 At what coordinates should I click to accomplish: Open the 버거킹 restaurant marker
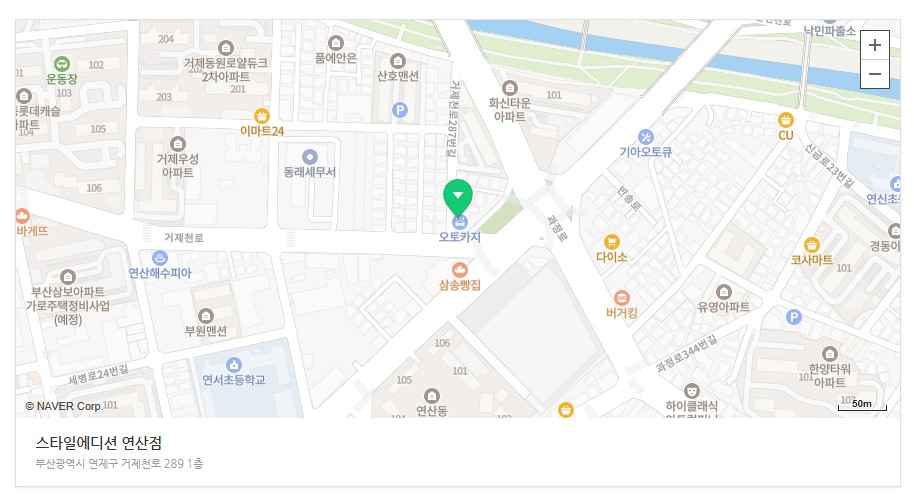621,298
